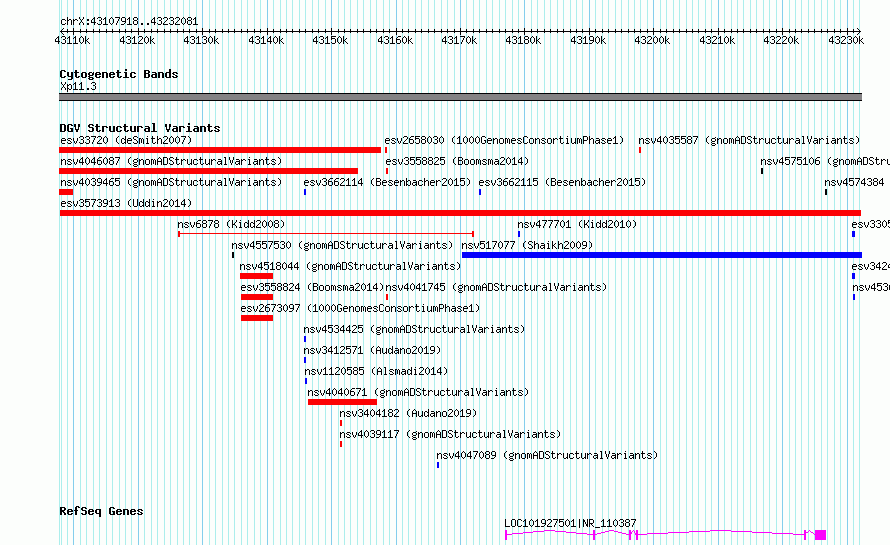Image resolution: width=890 pixels, height=545 pixels.
Task: Open nsv477701 (Kidd2010) variant
Action: click(x=577, y=224)
